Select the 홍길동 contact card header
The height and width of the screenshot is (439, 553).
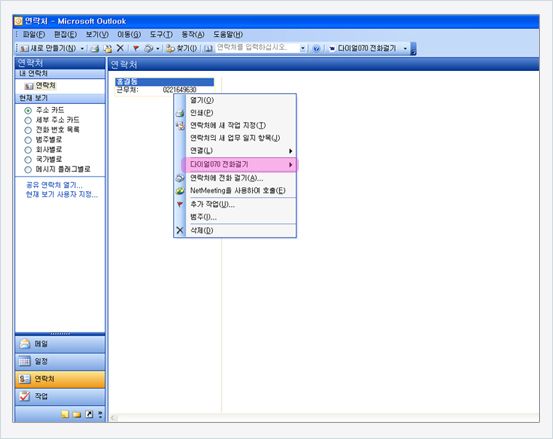(164, 82)
